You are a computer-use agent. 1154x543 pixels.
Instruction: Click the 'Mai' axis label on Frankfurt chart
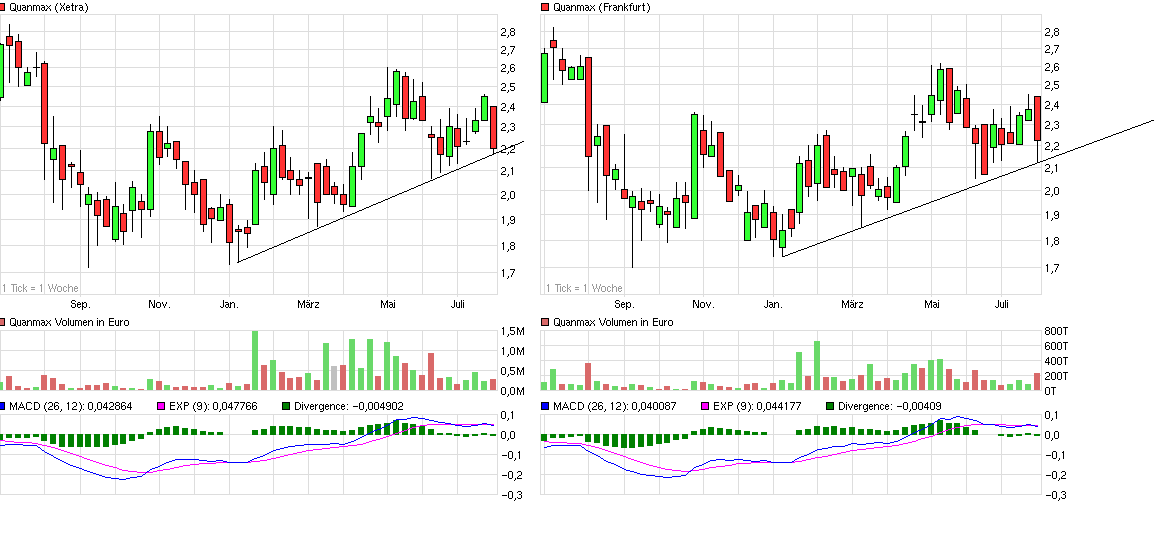pos(932,304)
